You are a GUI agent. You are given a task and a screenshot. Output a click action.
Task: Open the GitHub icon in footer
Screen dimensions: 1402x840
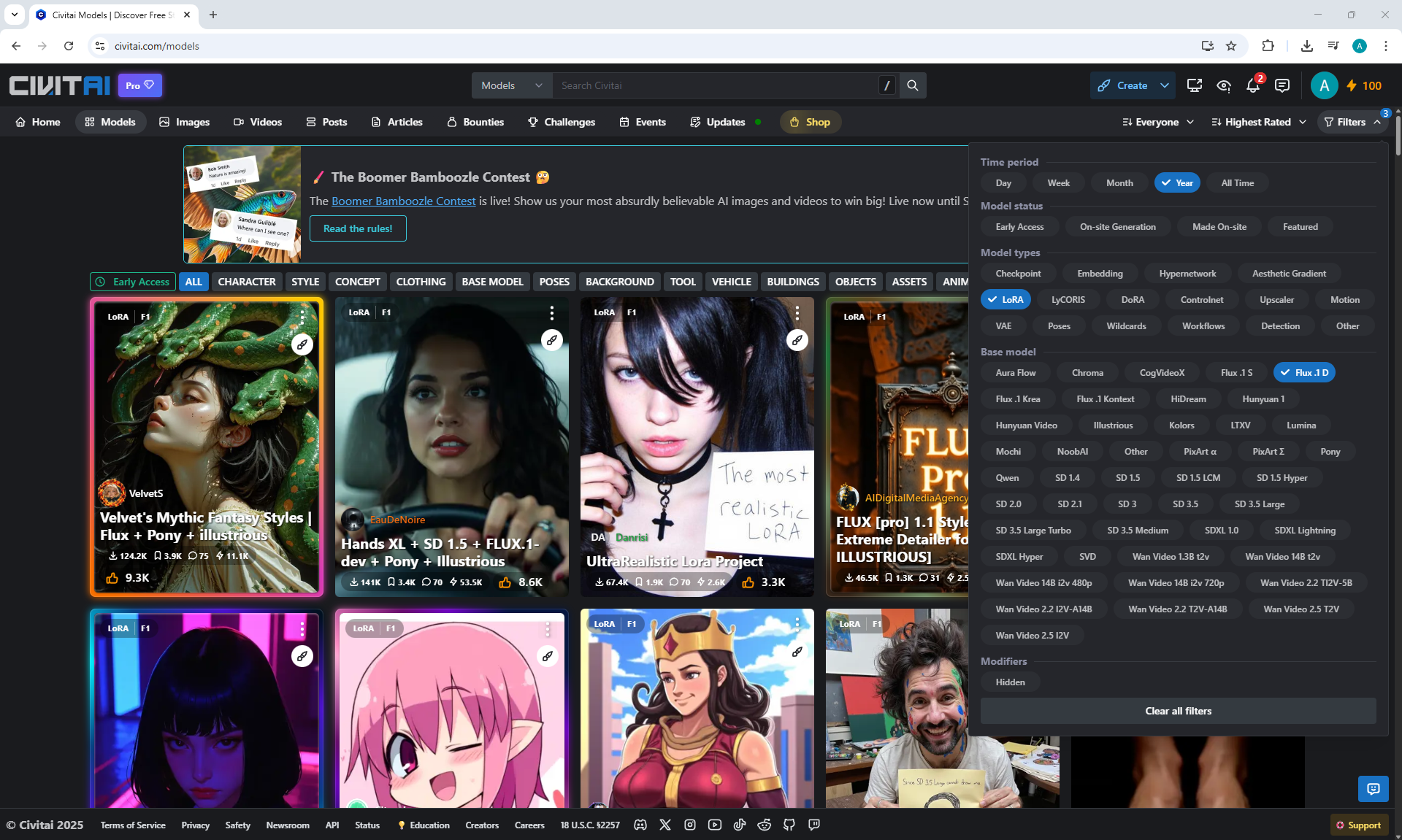(789, 825)
